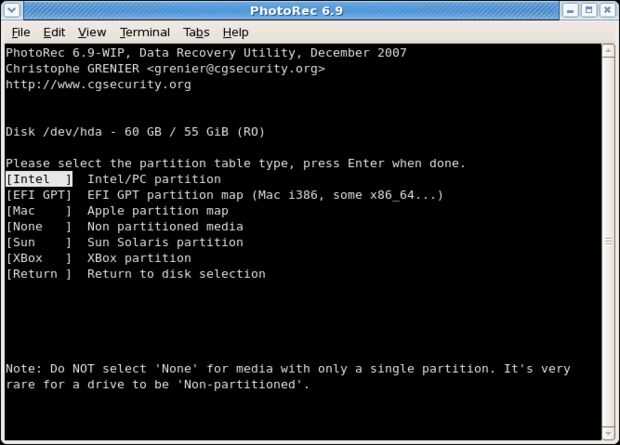Viewport: 620px width, 445px height.
Task: Open the Help menu
Action: (x=235, y=32)
